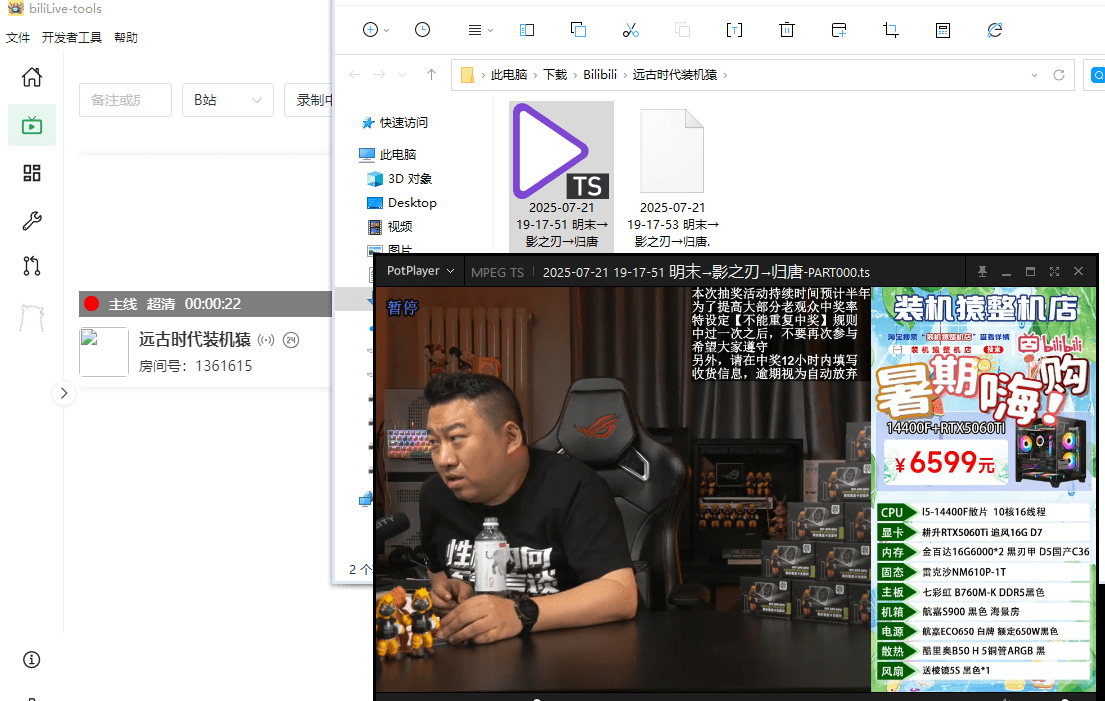The image size is (1105, 701).
Task: Navigate to Bilibili via the breadcrumb path
Action: pos(600,74)
